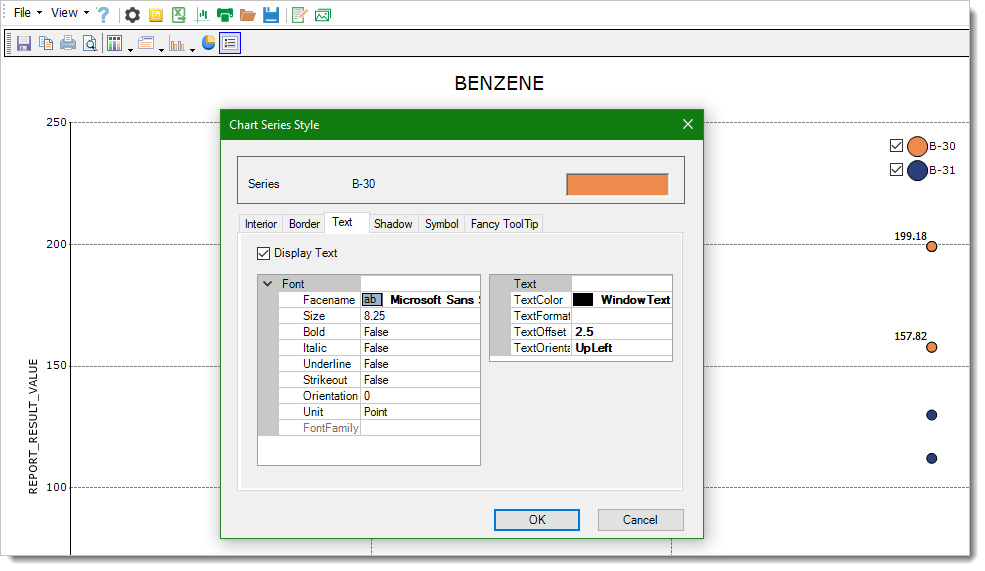This screenshot has height=571, width=985.
Task: Click the orange B-30 legend marker
Action: pos(917,146)
